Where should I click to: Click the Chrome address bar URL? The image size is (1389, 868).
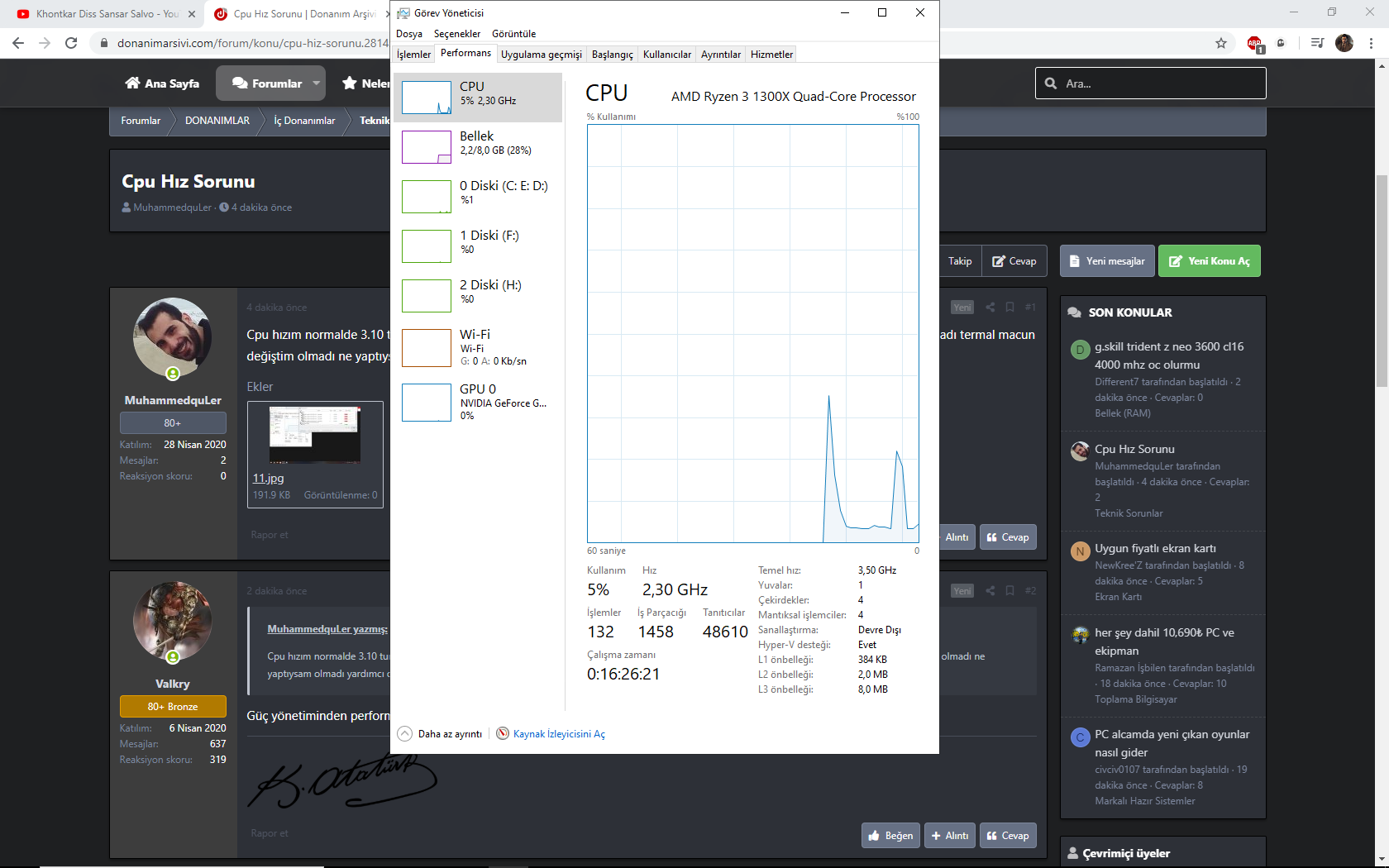click(x=252, y=43)
